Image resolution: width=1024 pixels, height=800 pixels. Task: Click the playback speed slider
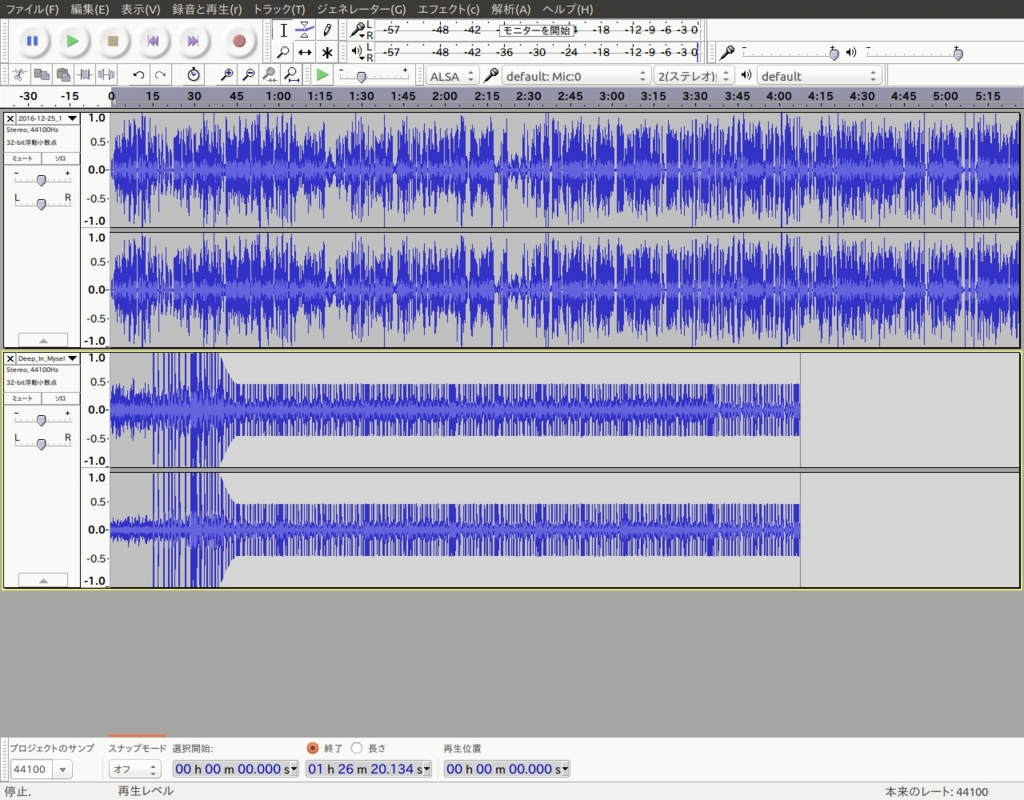click(x=374, y=75)
